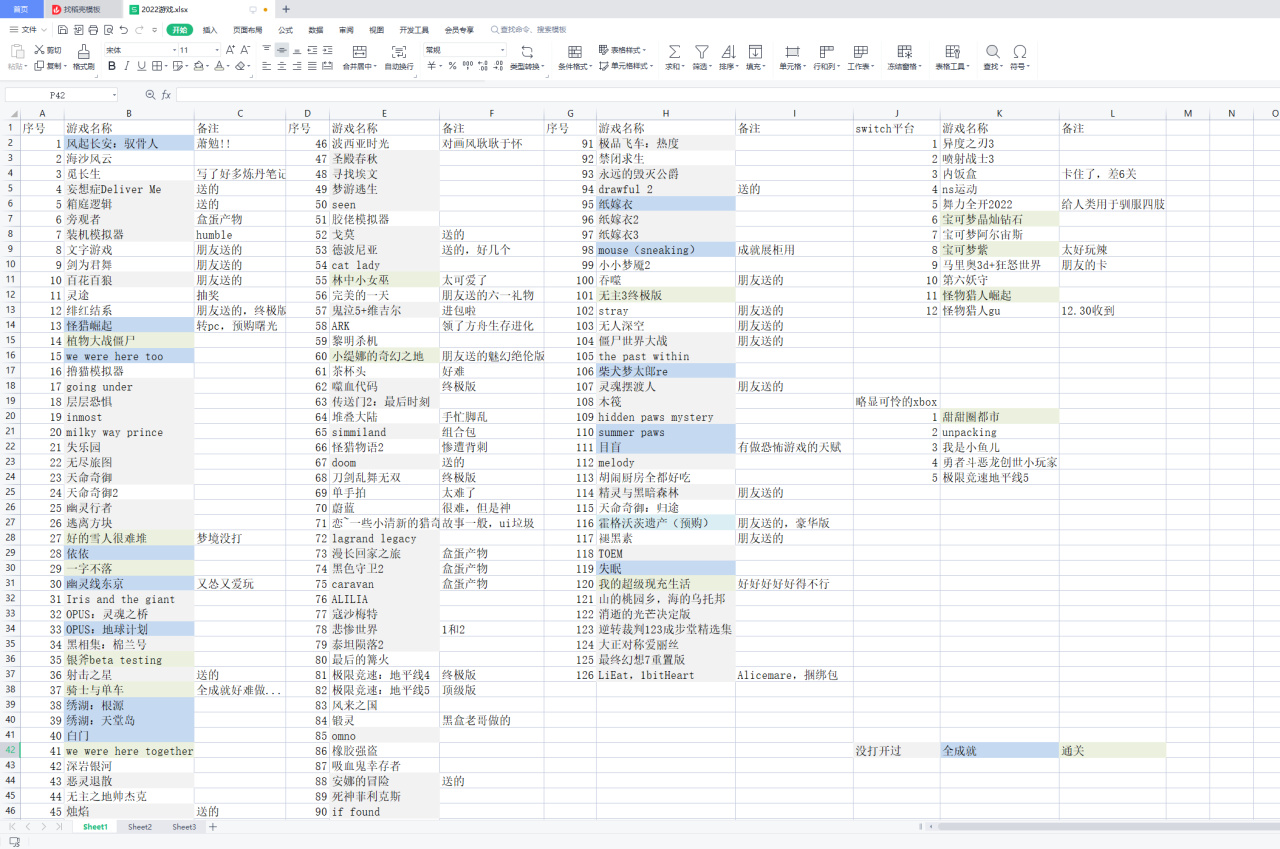Click the Symbol (符号) omega icon
Screen dimensions: 1280x849
1019,51
